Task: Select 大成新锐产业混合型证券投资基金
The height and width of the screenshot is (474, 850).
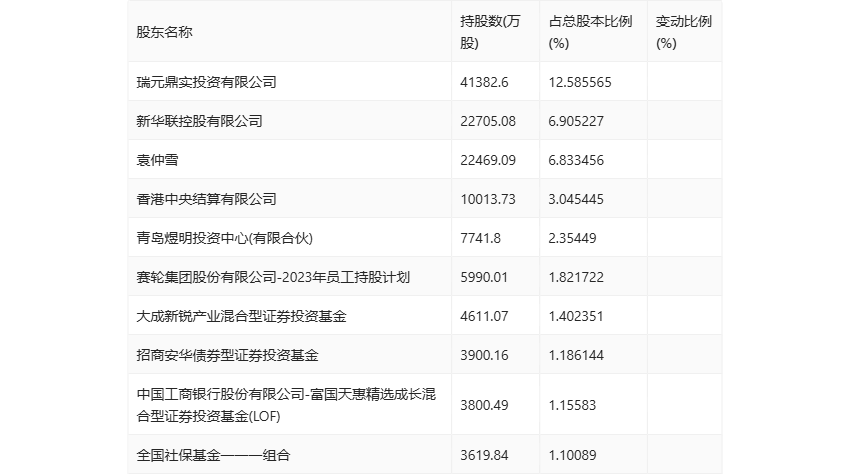Action: (241, 316)
